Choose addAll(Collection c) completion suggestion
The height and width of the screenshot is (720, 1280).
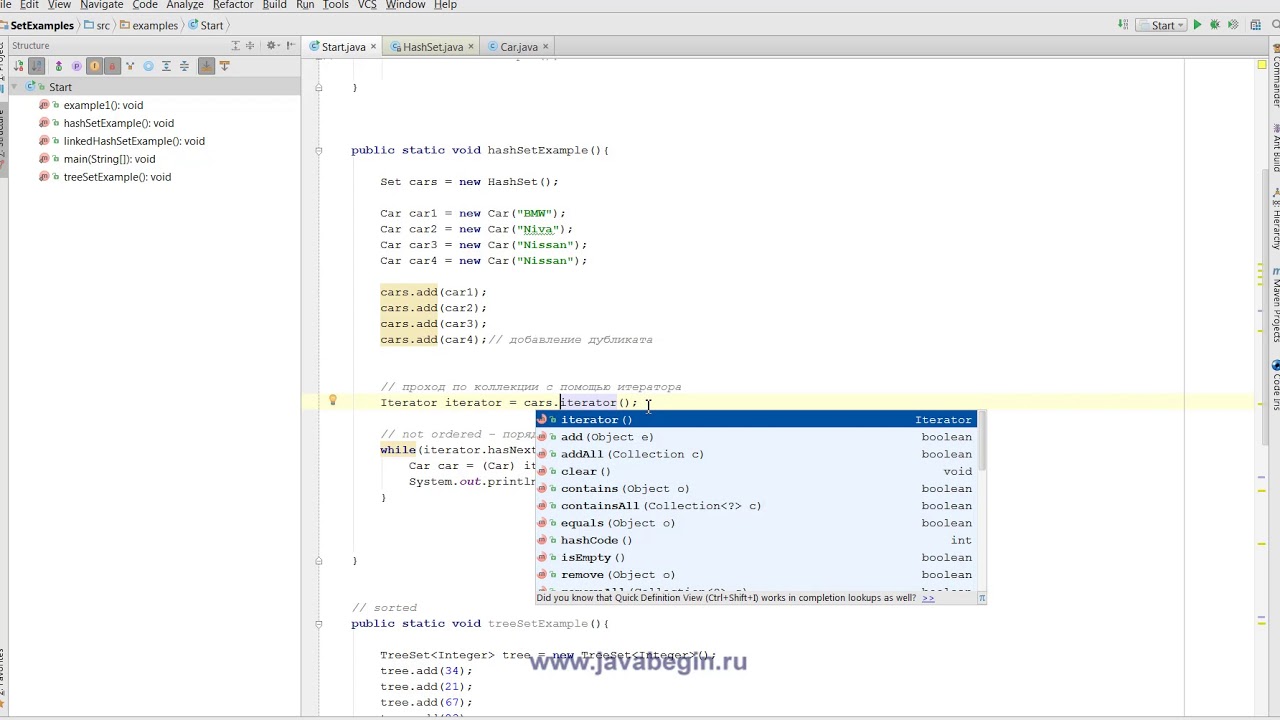(x=755, y=454)
